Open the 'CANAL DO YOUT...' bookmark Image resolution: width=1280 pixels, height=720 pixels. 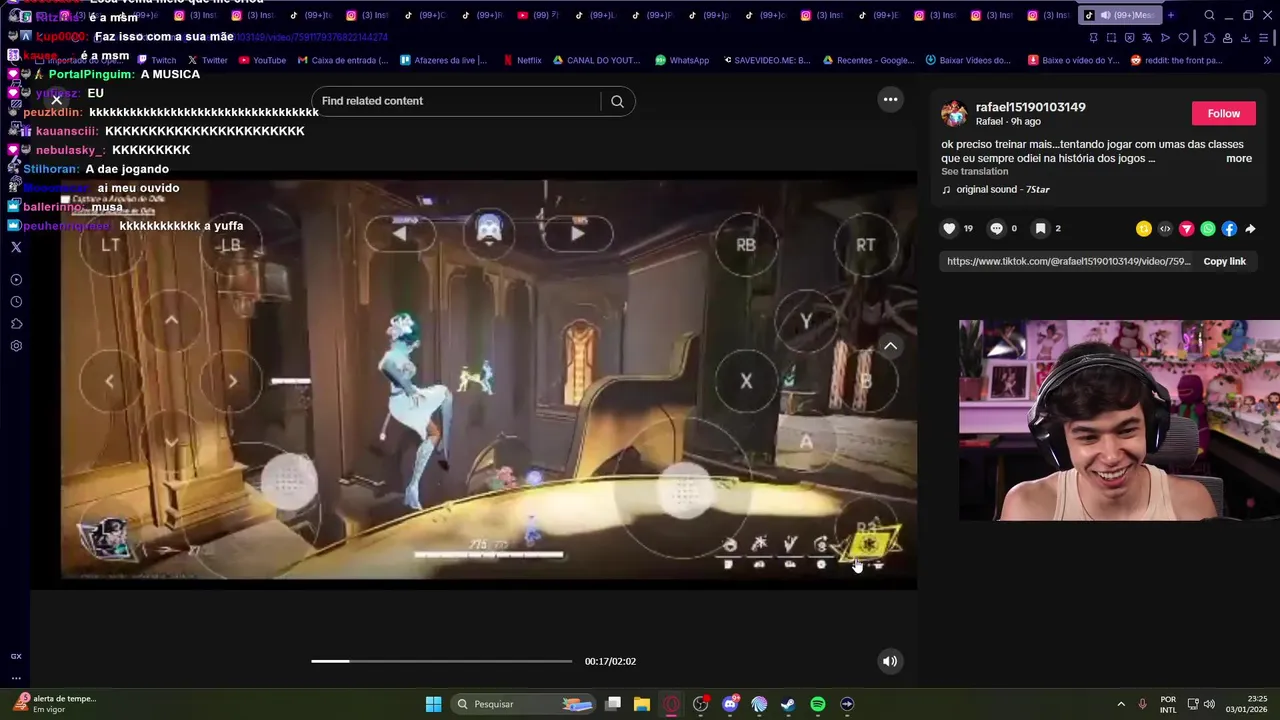tap(596, 60)
